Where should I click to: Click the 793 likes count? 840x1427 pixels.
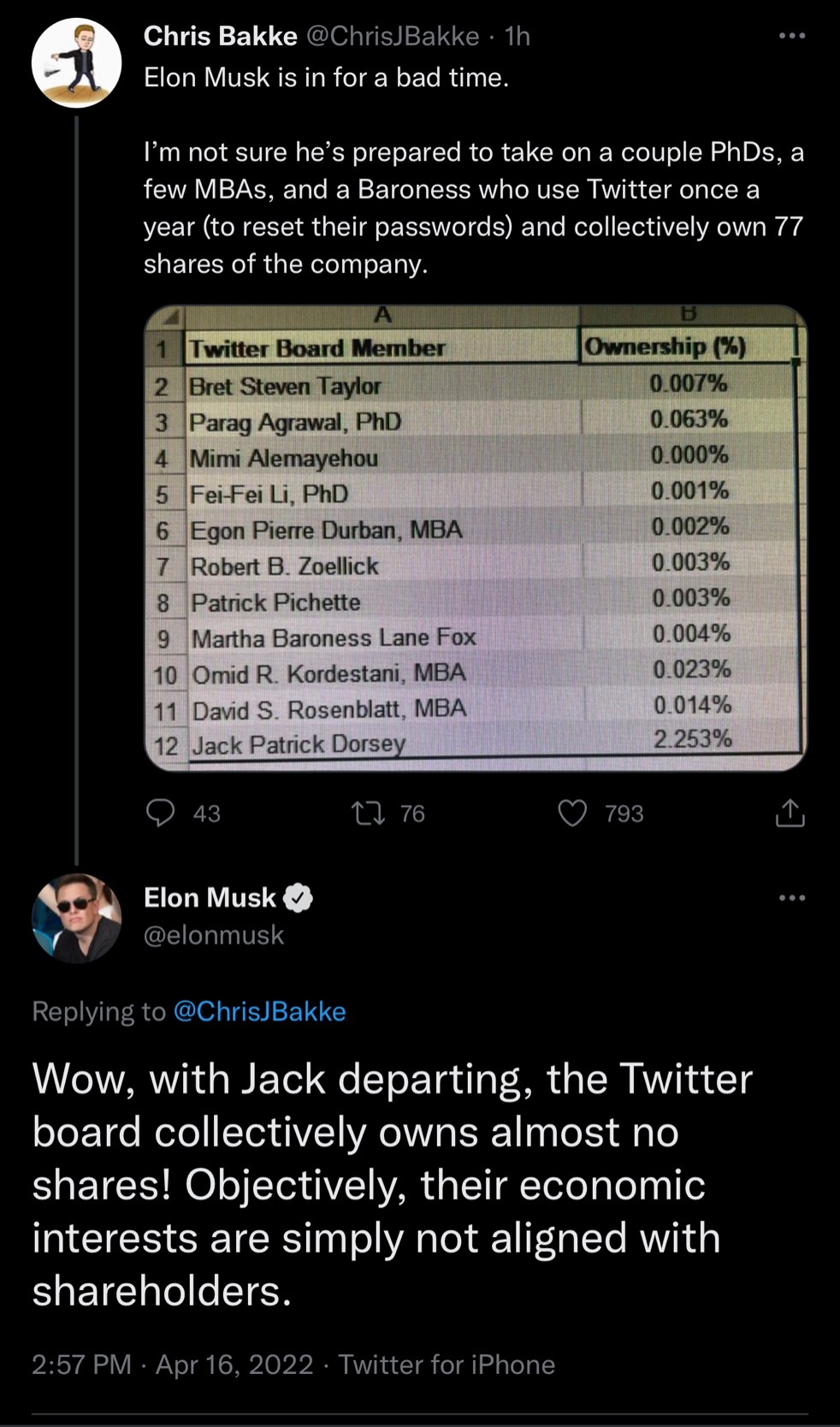(624, 814)
